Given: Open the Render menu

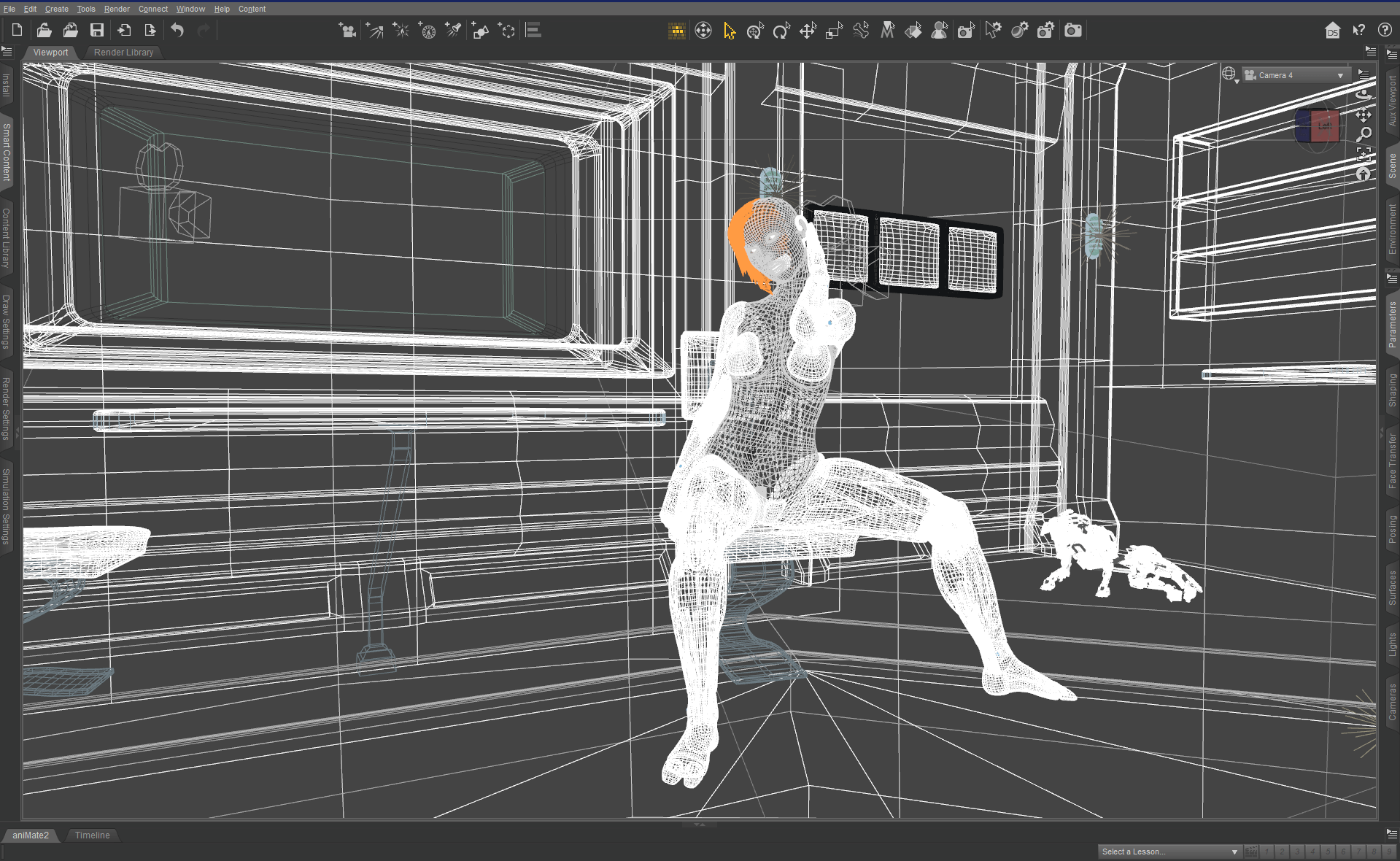Looking at the screenshot, I should point(116,9).
